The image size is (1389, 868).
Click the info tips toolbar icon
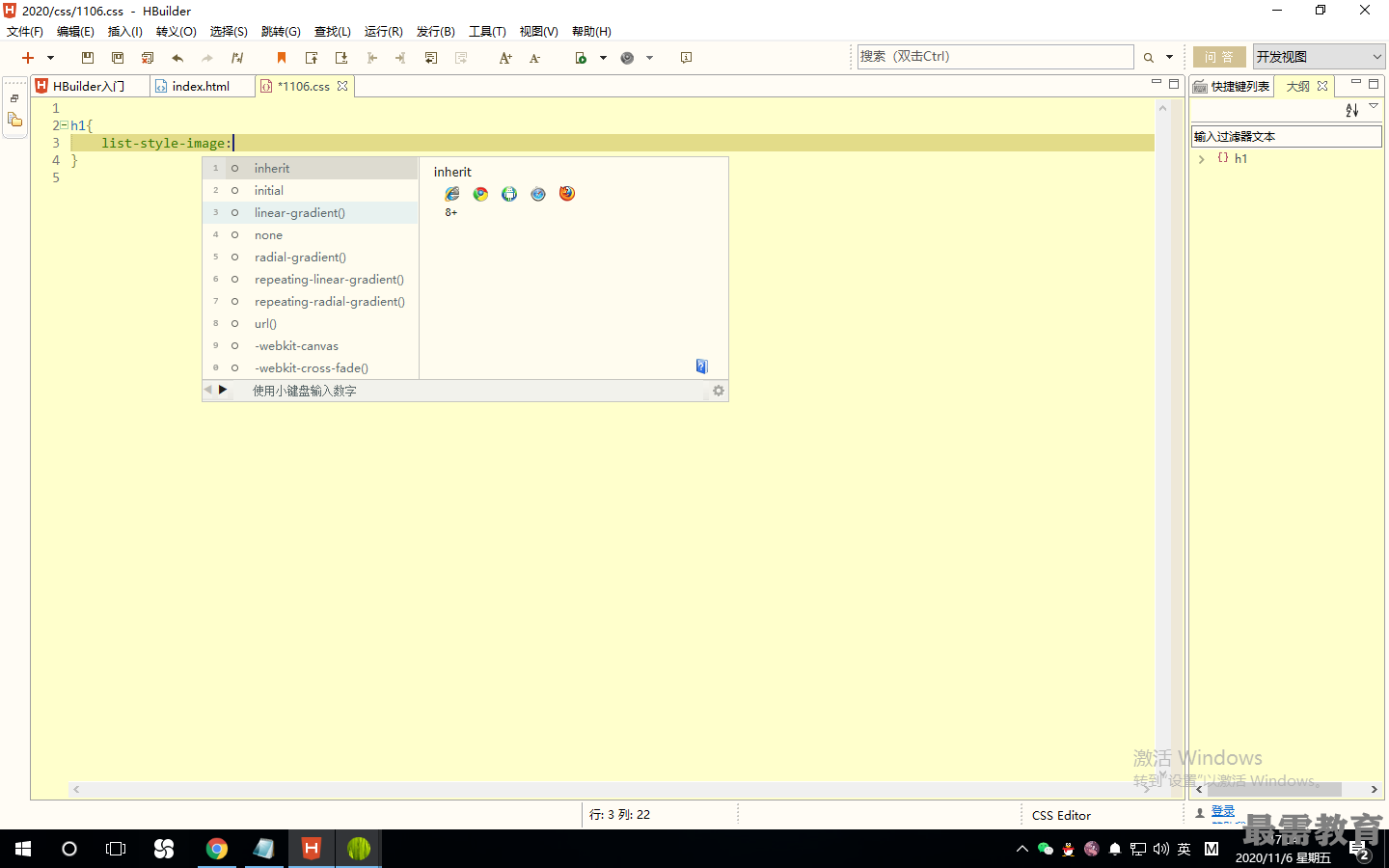pos(687,58)
